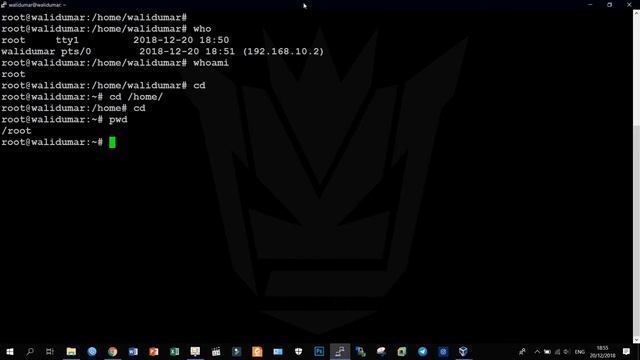Open Photoshop from the taskbar
The image size is (640, 360).
pyautogui.click(x=319, y=351)
